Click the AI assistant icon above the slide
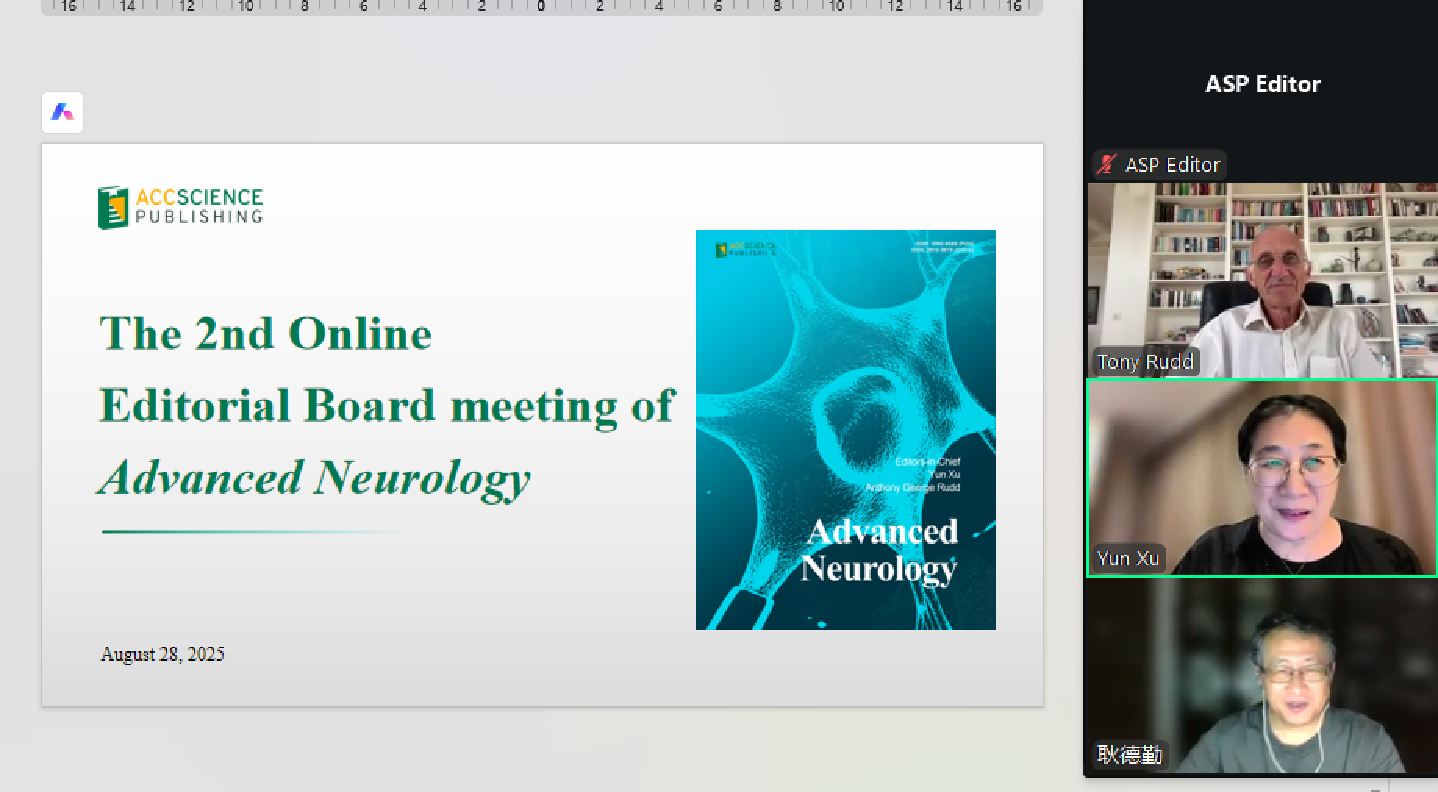 pos(62,112)
